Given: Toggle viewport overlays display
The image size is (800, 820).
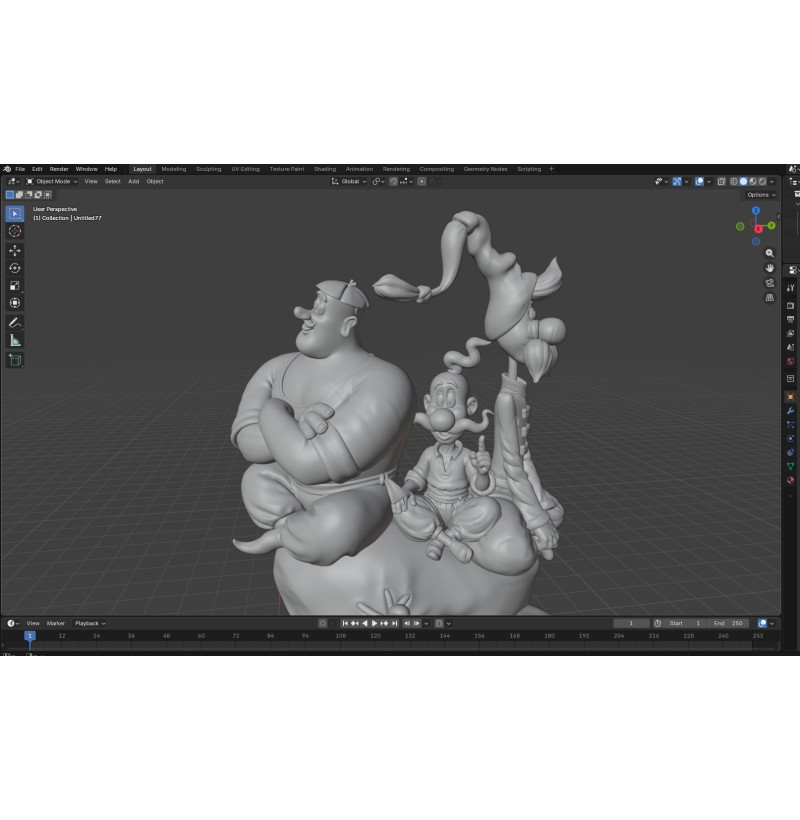Looking at the screenshot, I should click(x=699, y=181).
